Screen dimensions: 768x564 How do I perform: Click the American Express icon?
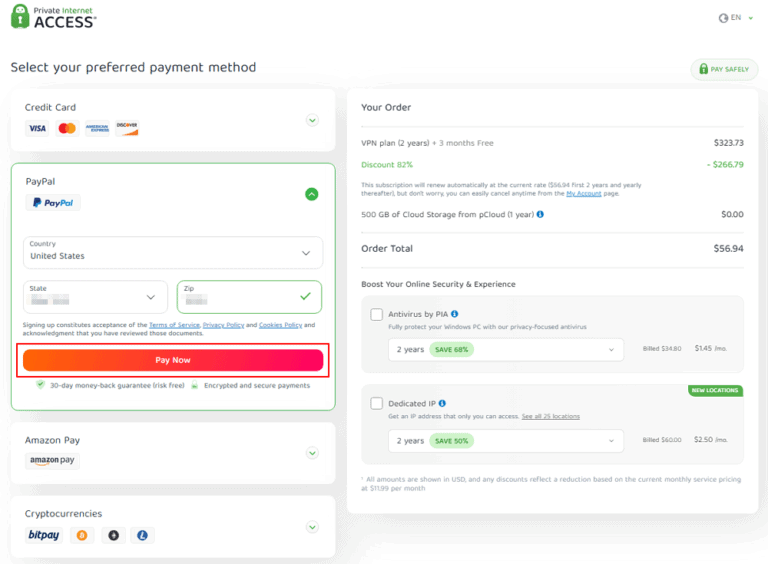point(97,129)
